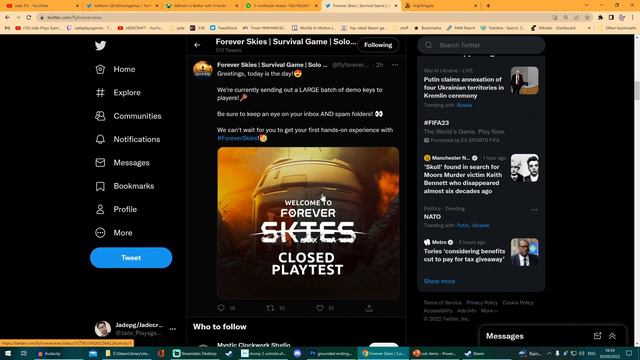Open Audacity from the taskbar
The width and height of the screenshot is (640, 360).
pos(49,353)
